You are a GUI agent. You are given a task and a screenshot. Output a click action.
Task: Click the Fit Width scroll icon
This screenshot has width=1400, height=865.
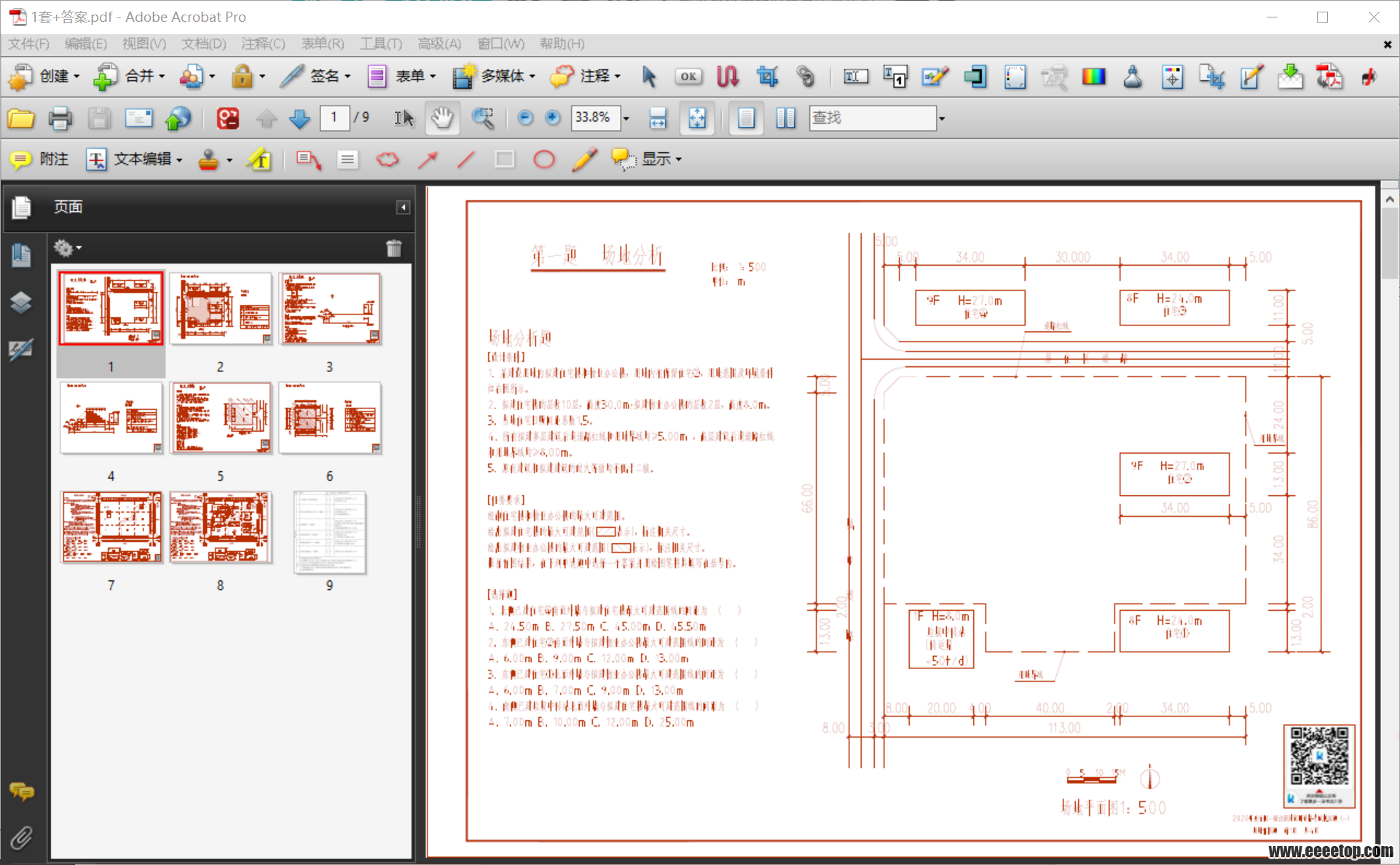click(658, 118)
